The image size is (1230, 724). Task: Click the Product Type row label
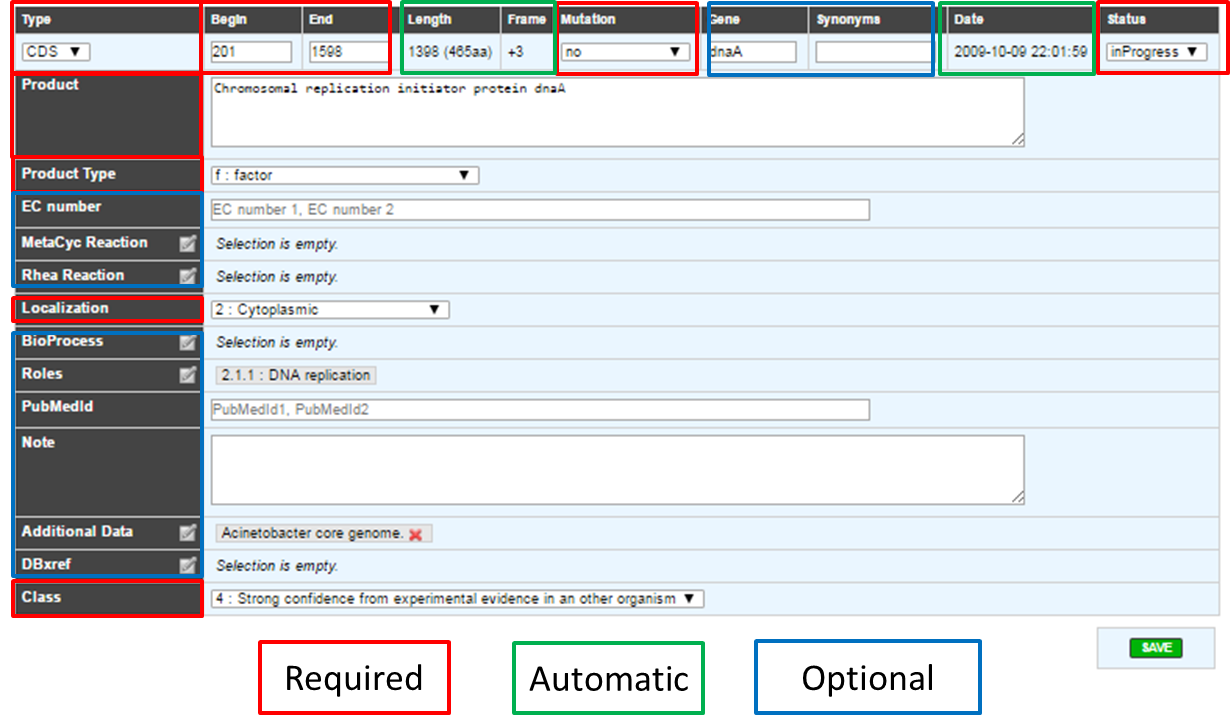(69, 174)
